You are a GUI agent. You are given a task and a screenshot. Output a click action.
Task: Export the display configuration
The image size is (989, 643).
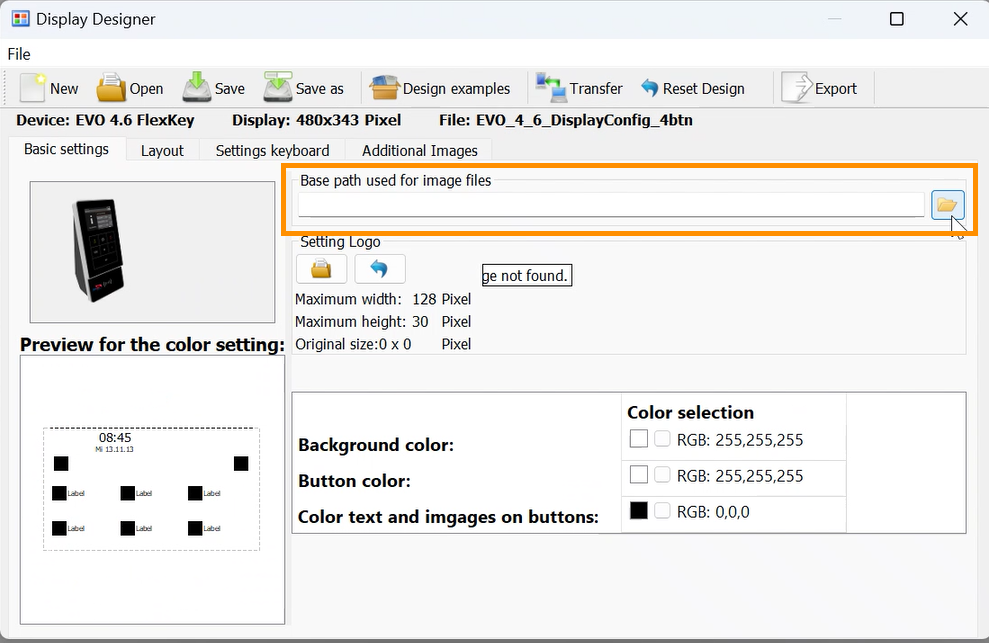click(819, 88)
